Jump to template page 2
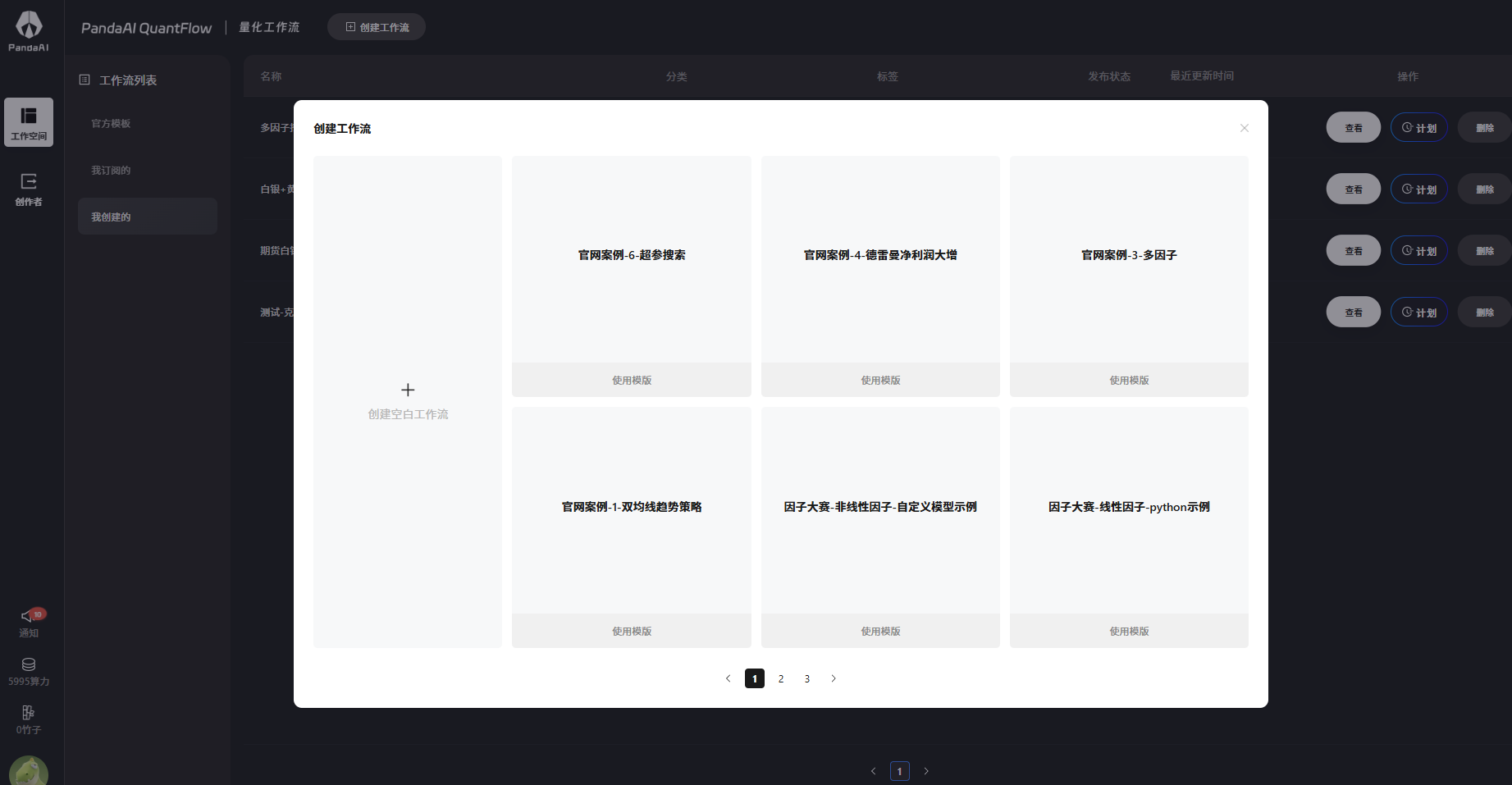Image resolution: width=1512 pixels, height=785 pixels. pyautogui.click(x=781, y=678)
